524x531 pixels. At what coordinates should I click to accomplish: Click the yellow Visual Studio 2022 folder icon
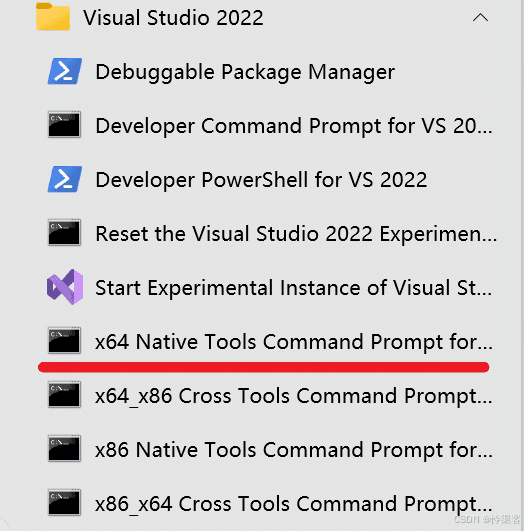pyautogui.click(x=53, y=17)
